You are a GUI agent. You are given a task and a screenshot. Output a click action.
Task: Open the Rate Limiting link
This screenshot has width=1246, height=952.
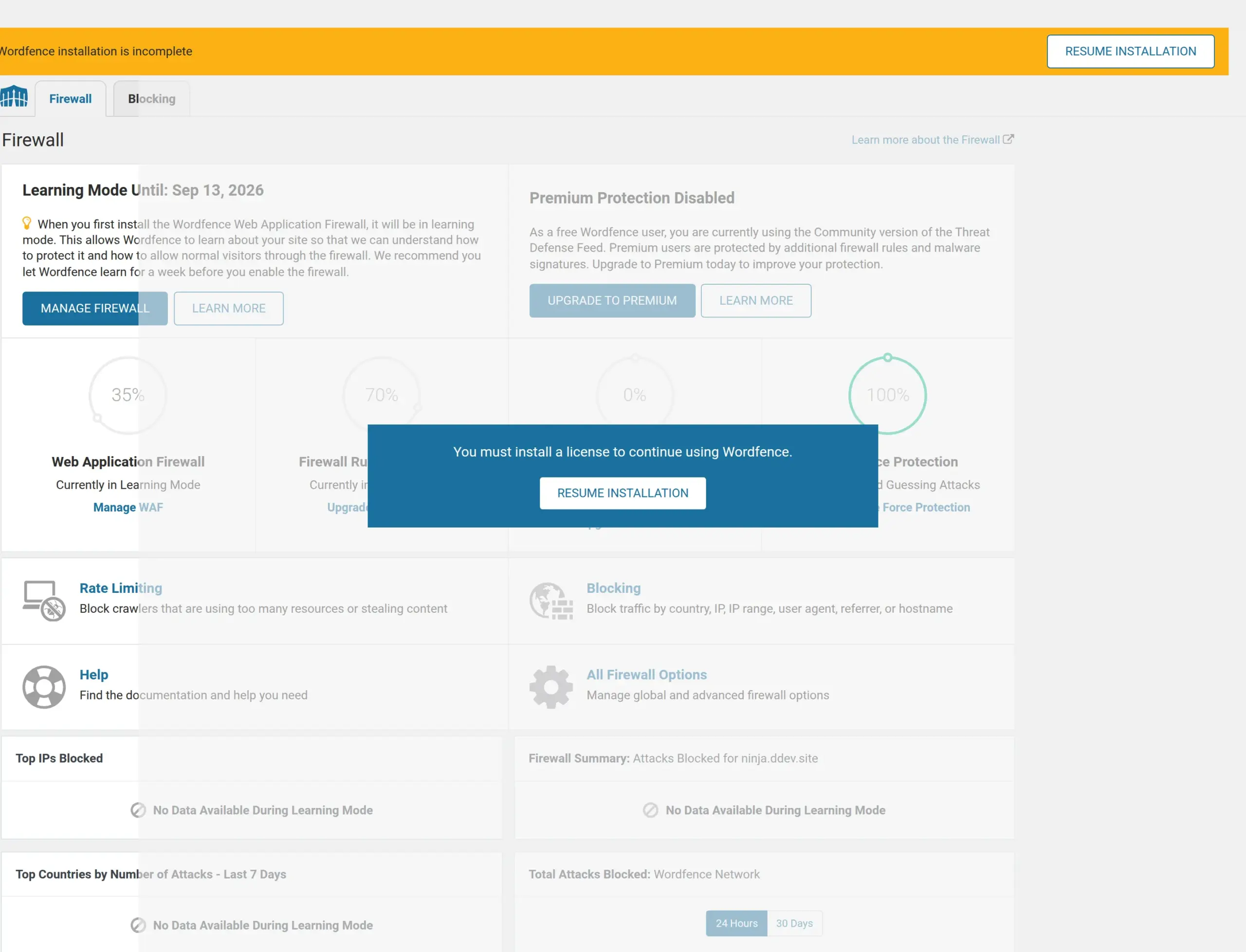pos(121,588)
